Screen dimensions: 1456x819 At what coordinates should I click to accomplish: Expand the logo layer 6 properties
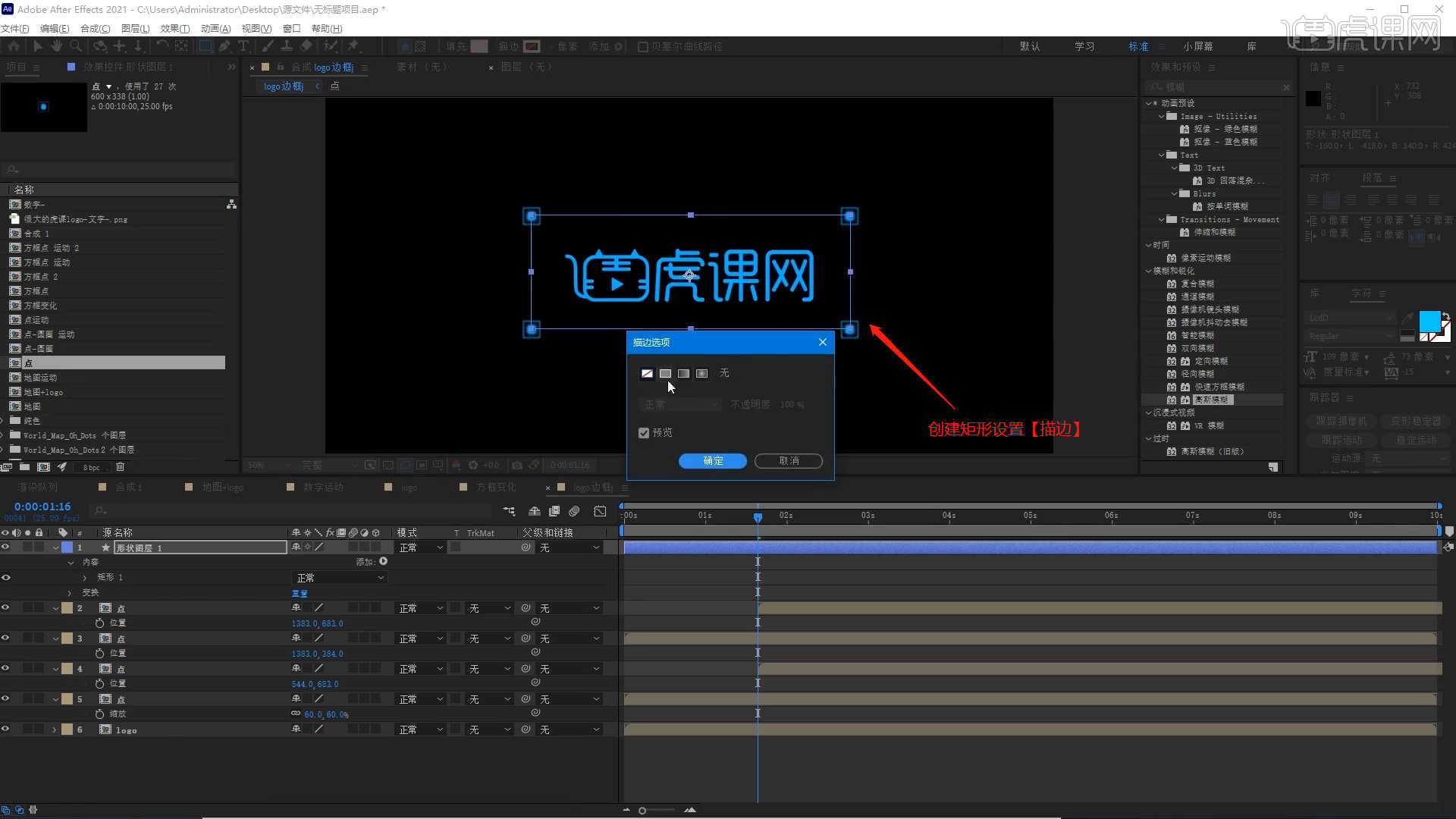pos(55,730)
